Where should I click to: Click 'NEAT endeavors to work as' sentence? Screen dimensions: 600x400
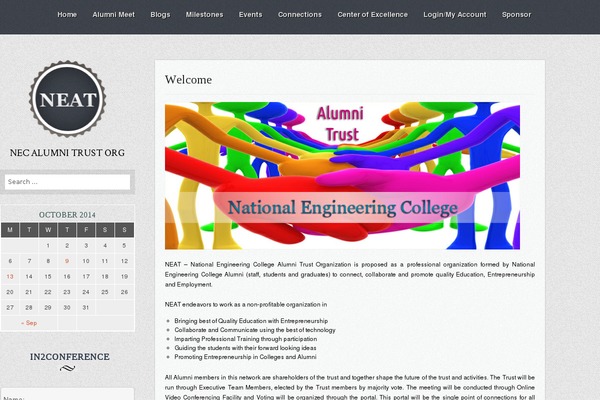pyautogui.click(x=246, y=305)
